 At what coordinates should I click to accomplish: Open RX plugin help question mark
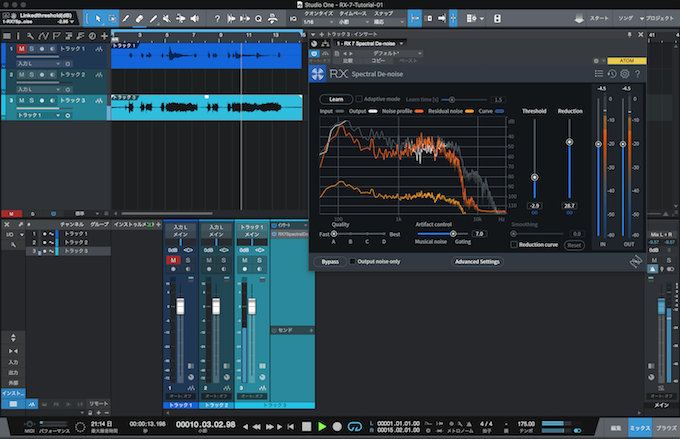pos(638,74)
